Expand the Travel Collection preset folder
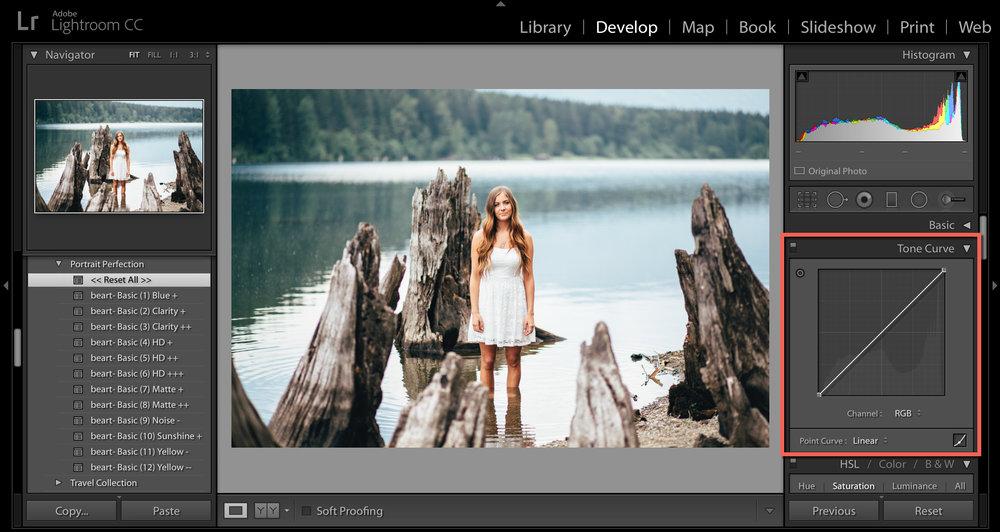This screenshot has width=1000, height=532. pyautogui.click(x=59, y=483)
